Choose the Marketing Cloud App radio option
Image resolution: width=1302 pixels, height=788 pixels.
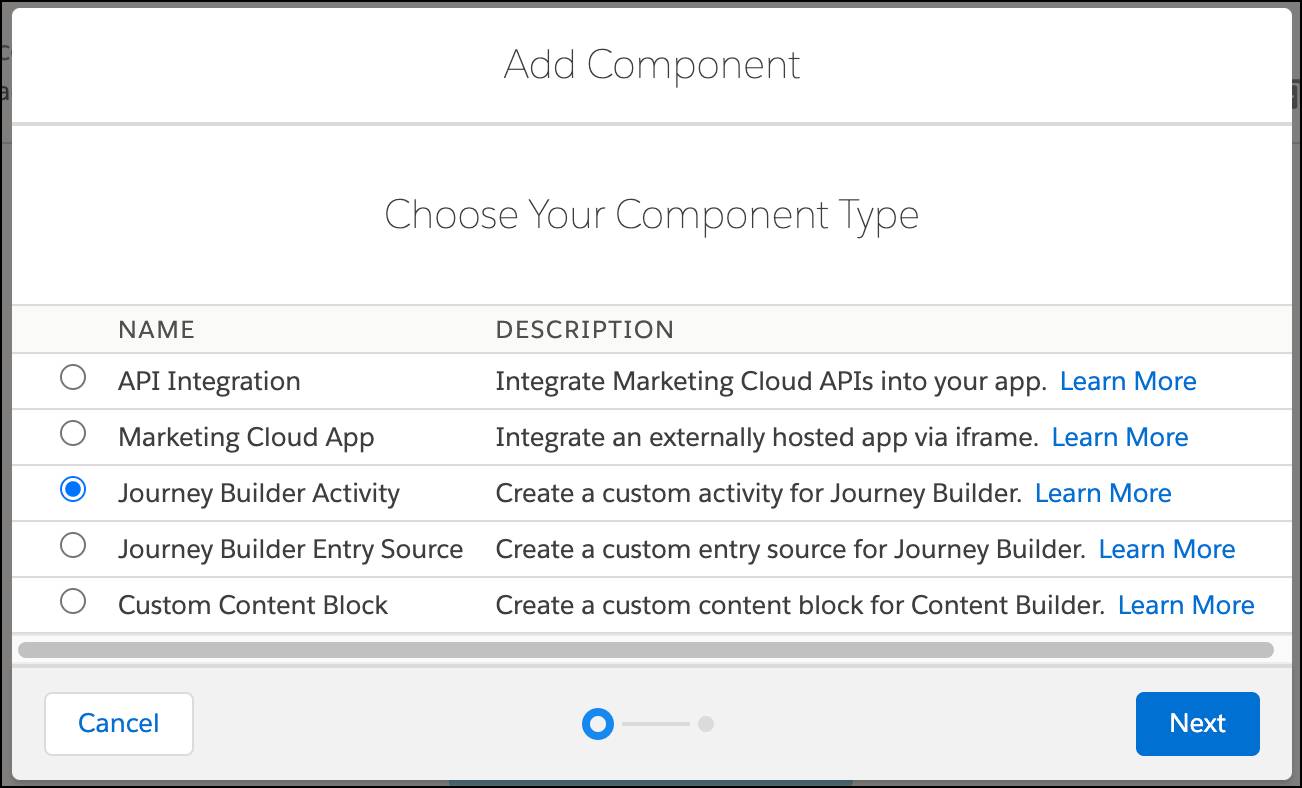pos(73,434)
